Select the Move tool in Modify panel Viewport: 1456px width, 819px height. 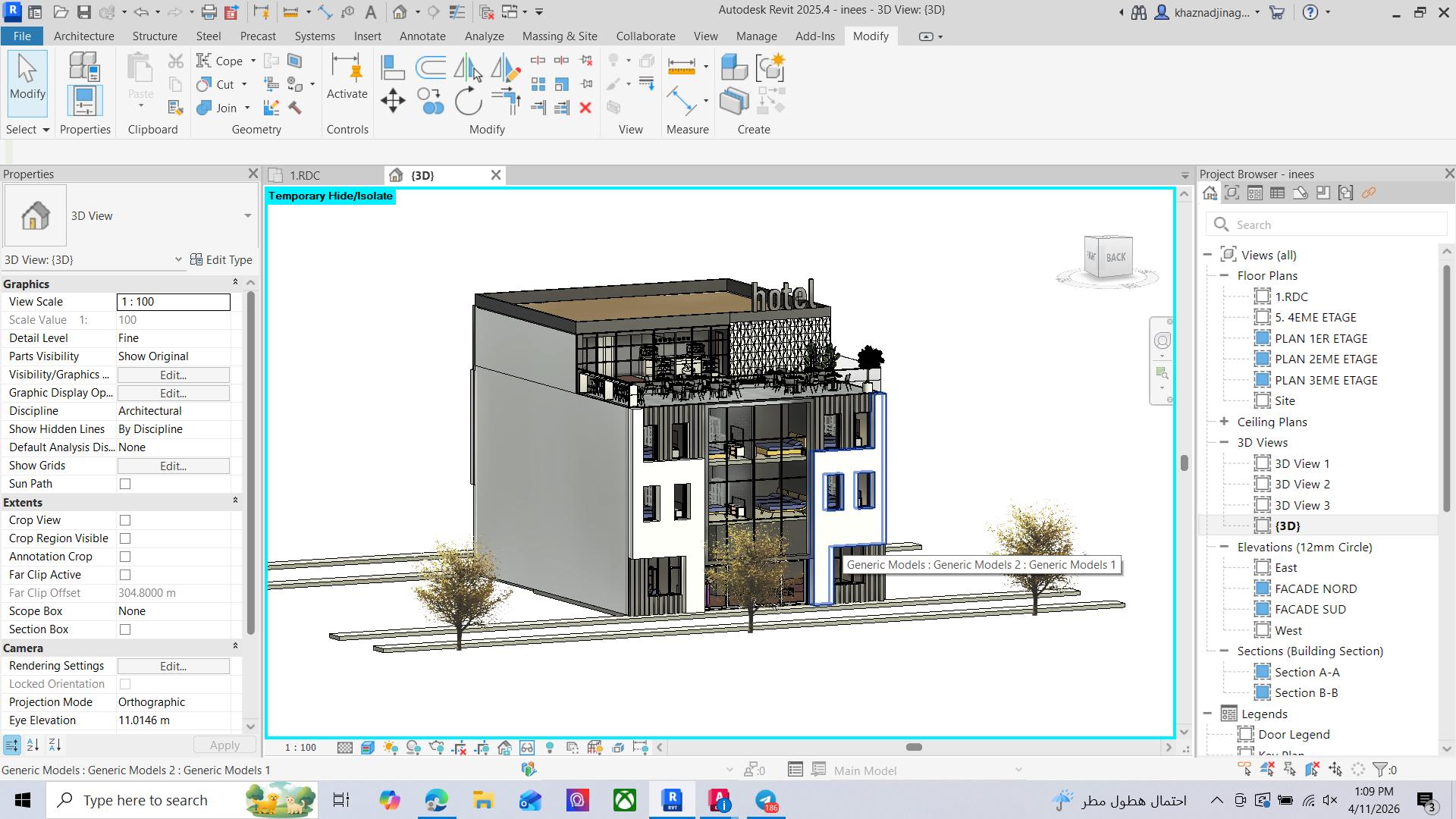coord(393,101)
